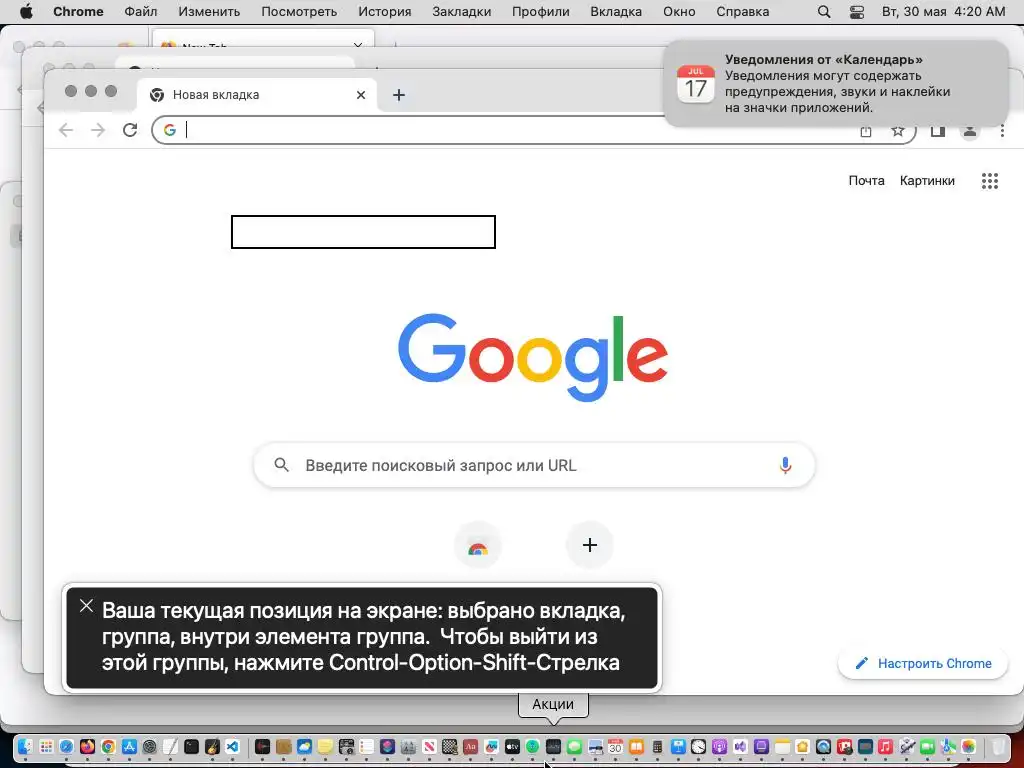Open the Trash in the Dock
This screenshot has width=1024, height=768.
[998, 746]
